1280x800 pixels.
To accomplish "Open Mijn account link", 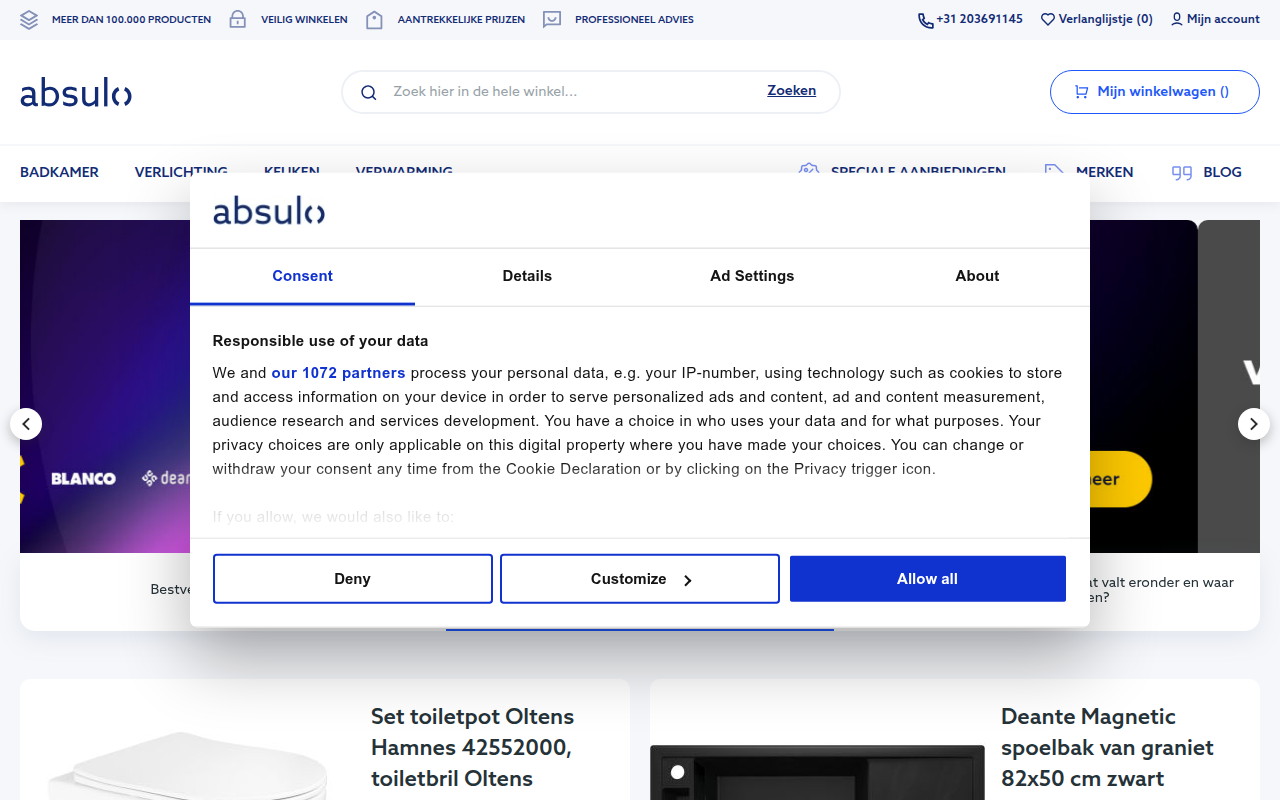I will click(x=1223, y=19).
